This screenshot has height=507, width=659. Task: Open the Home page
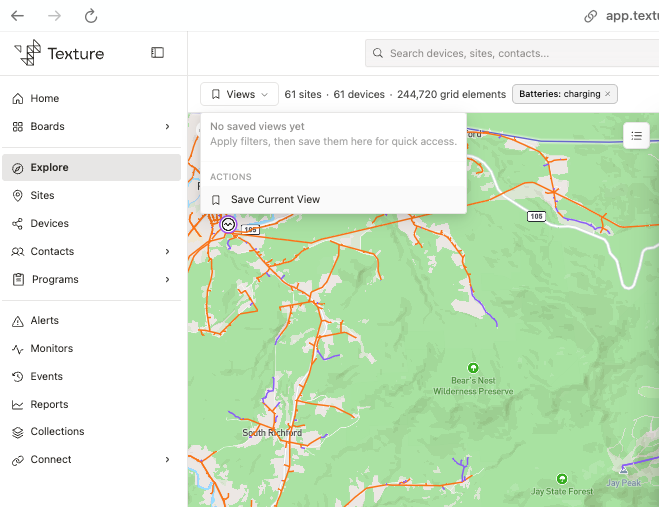click(92, 98)
